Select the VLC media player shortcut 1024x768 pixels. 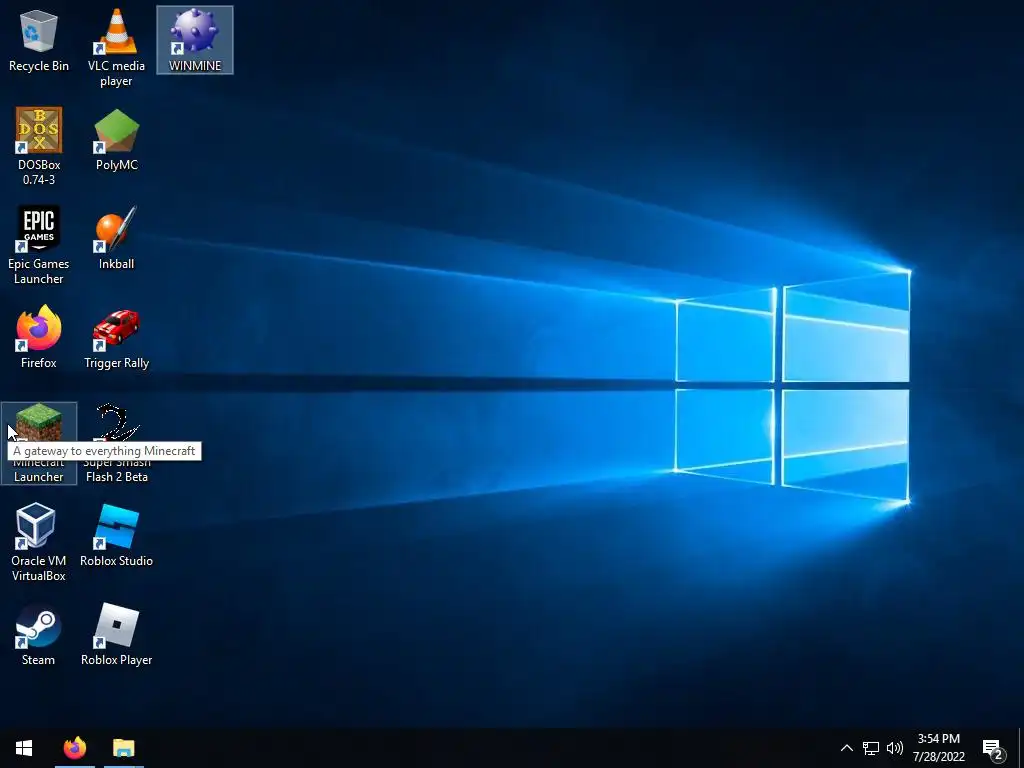coord(116,48)
